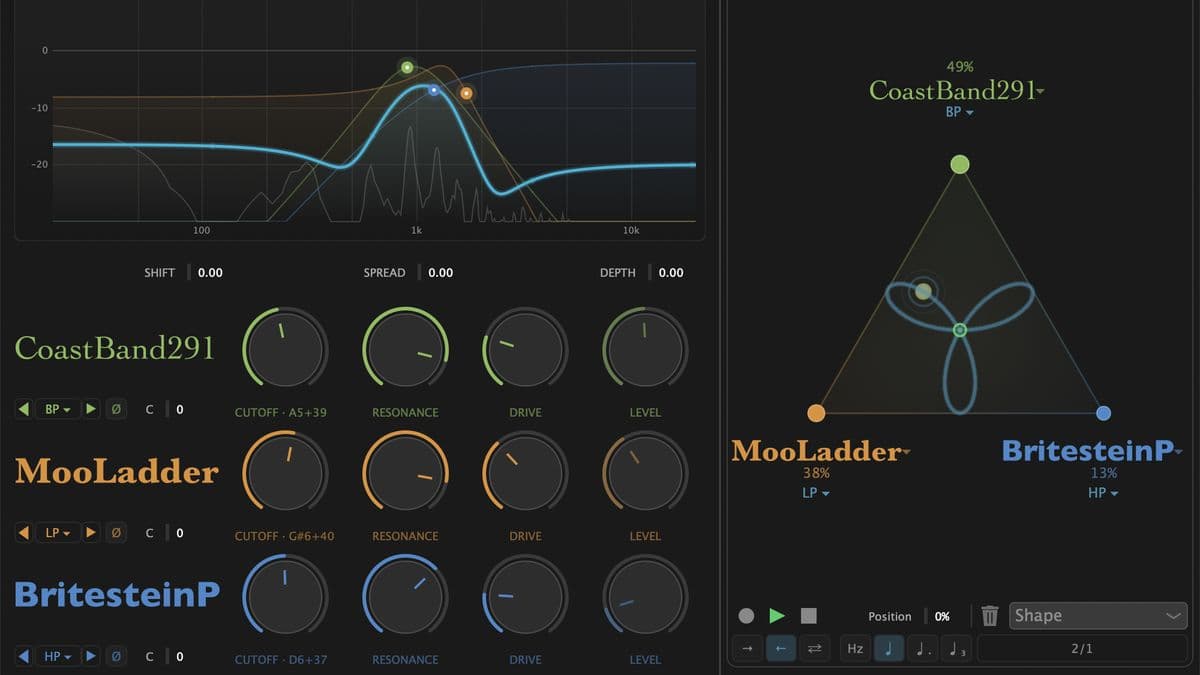Open the orange LP filter type dropdown
This screenshot has width=1200, height=675.
[x=58, y=533]
